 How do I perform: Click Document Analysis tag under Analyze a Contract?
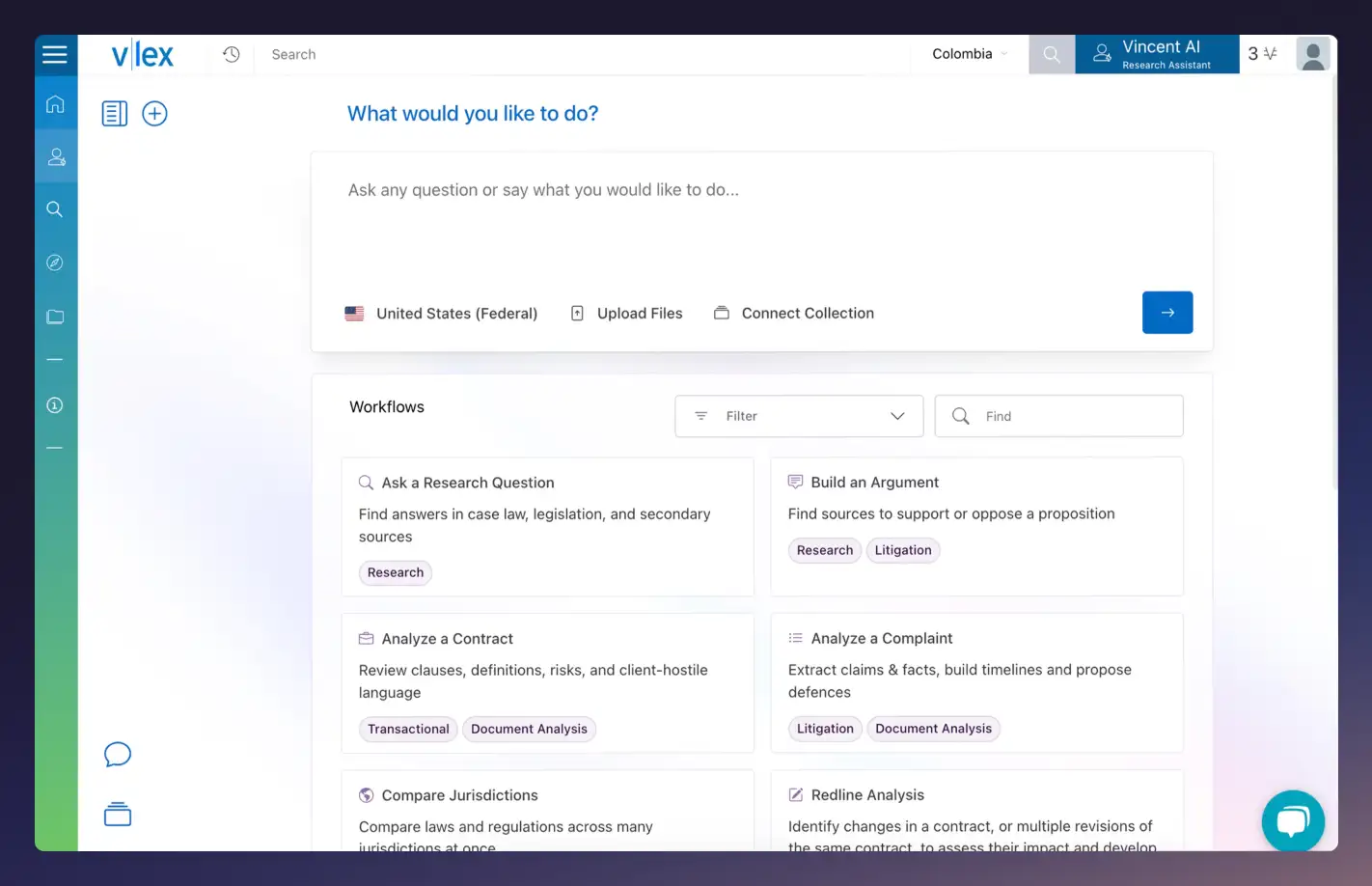tap(529, 729)
